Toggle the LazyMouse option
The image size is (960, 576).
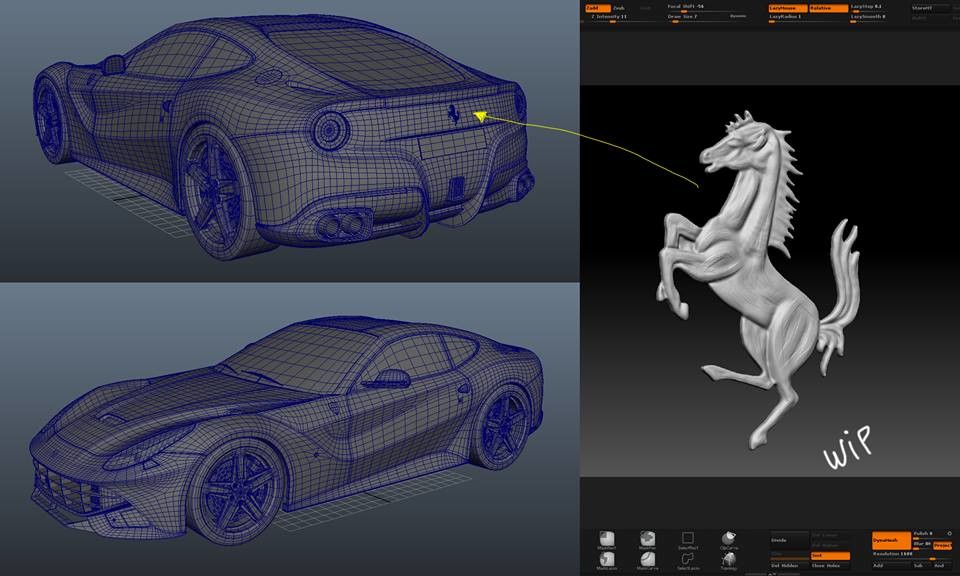point(788,8)
